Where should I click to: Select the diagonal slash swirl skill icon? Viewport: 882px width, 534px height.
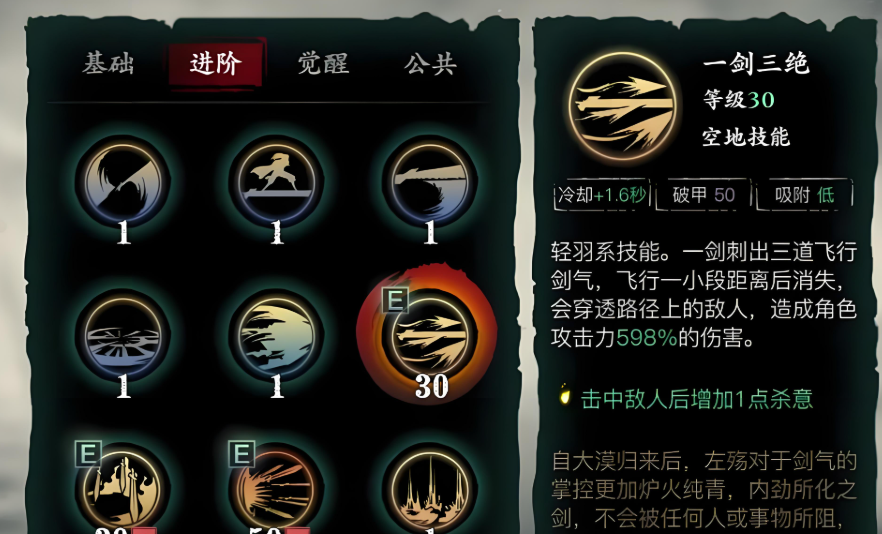coord(123,181)
